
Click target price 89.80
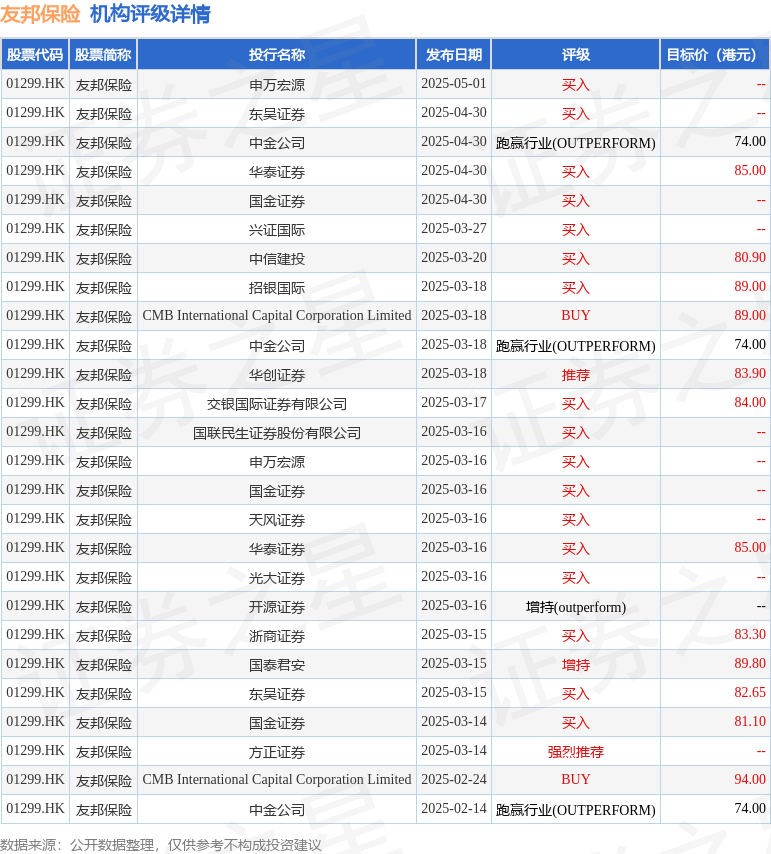pyautogui.click(x=750, y=663)
